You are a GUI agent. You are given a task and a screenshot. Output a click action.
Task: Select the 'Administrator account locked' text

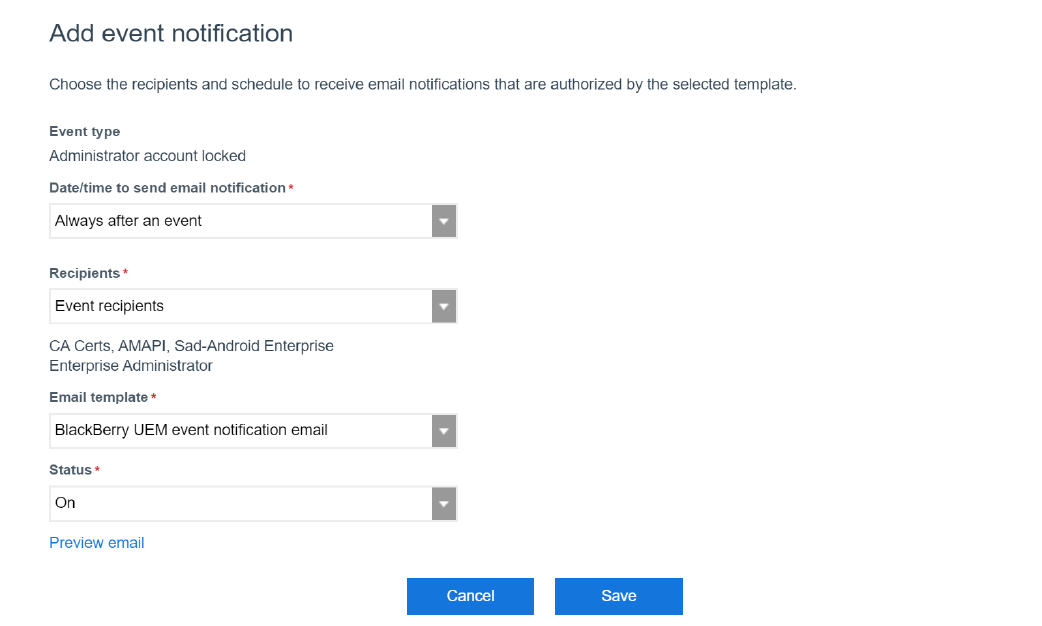coord(147,156)
